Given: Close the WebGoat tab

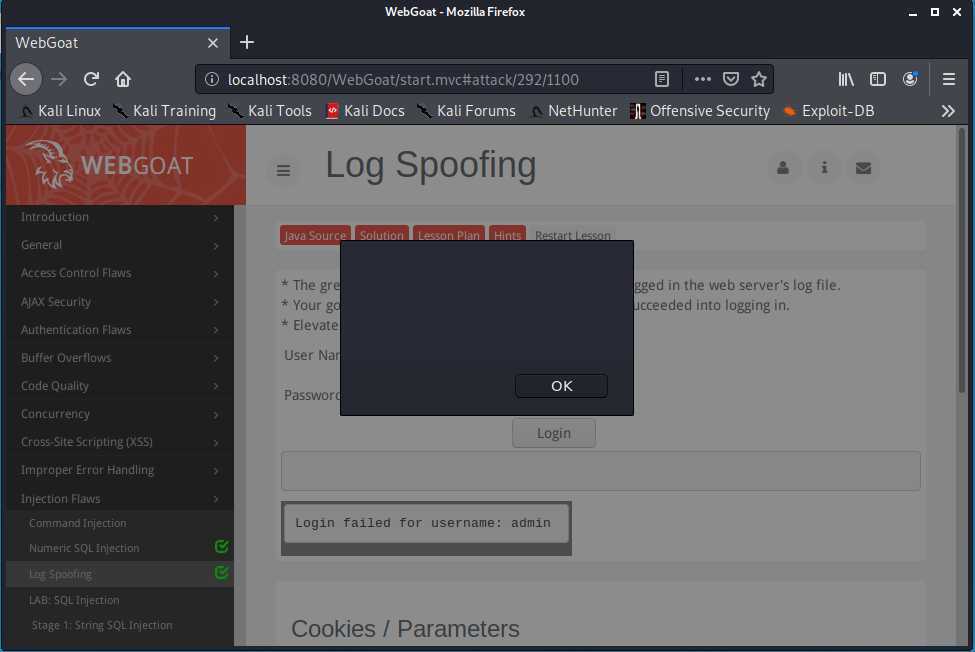Looking at the screenshot, I should click(x=213, y=43).
